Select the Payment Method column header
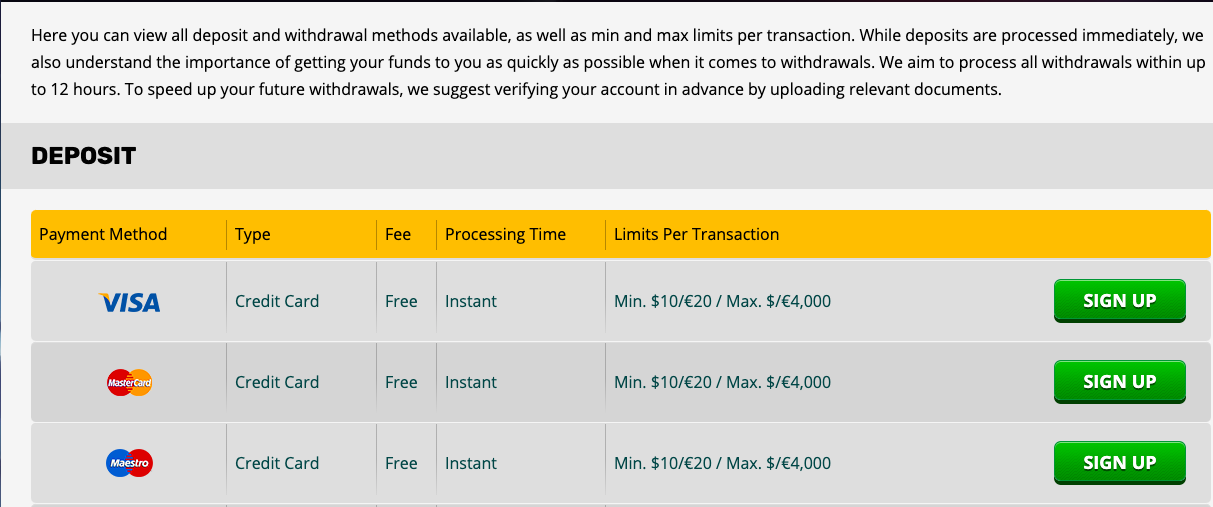 coord(103,234)
